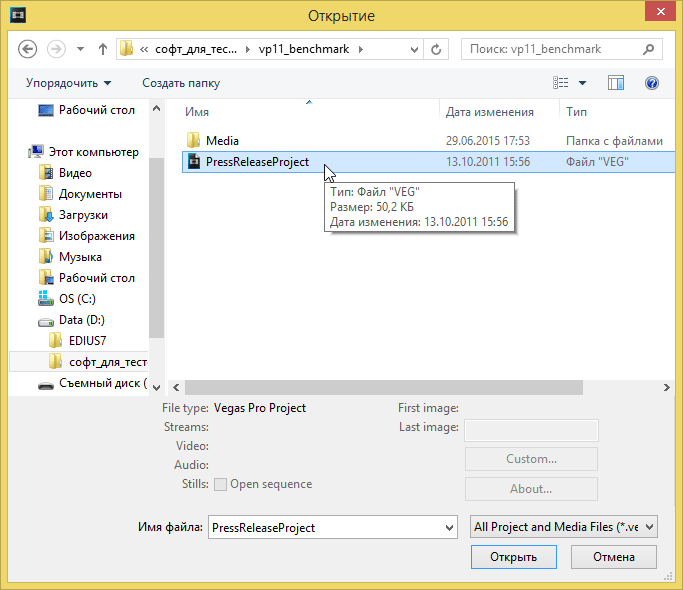Image resolution: width=683 pixels, height=590 pixels.
Task: Click the Up one level arrow
Action: pos(103,48)
